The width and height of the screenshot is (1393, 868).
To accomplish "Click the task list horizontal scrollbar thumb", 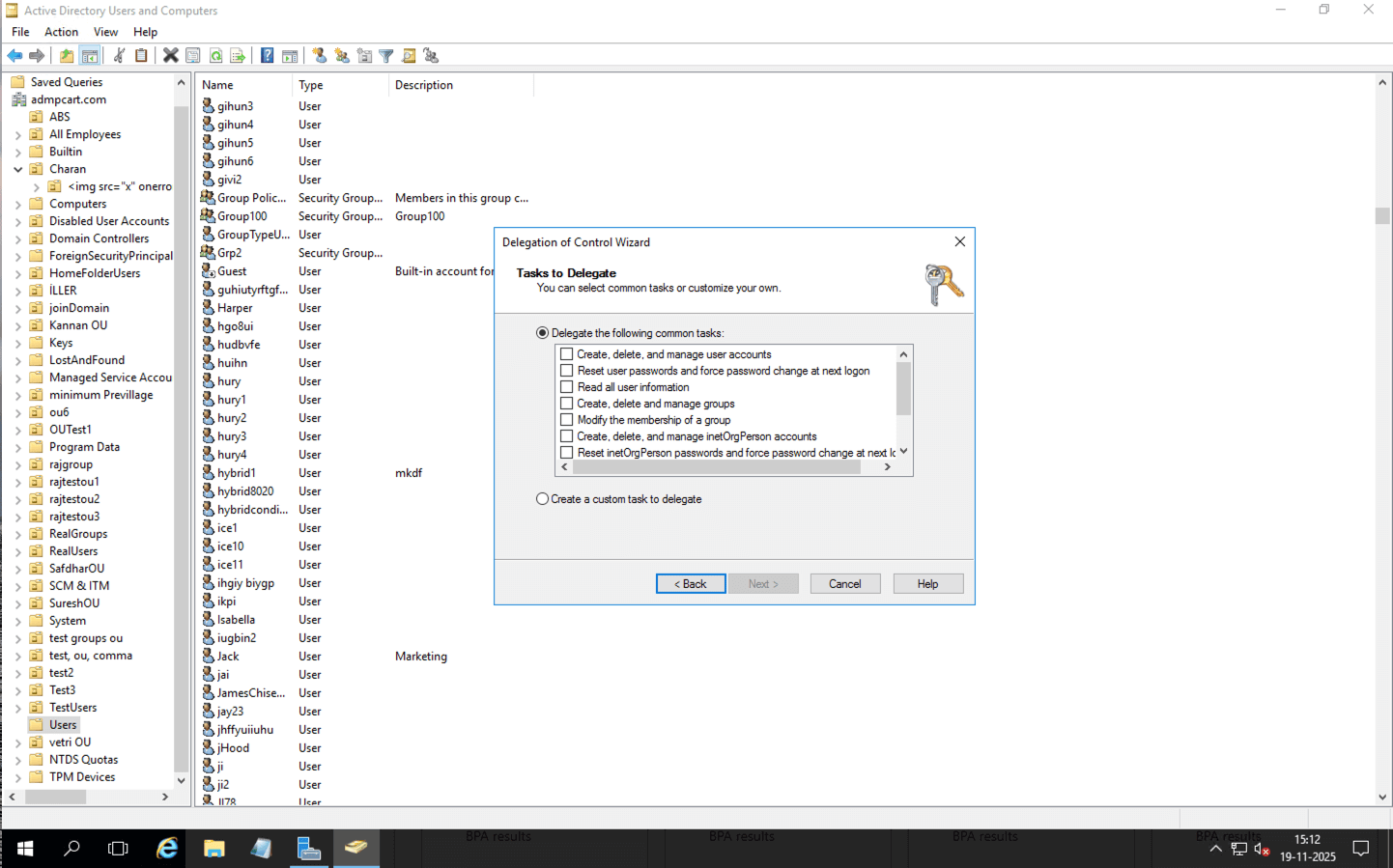I will tap(717, 467).
